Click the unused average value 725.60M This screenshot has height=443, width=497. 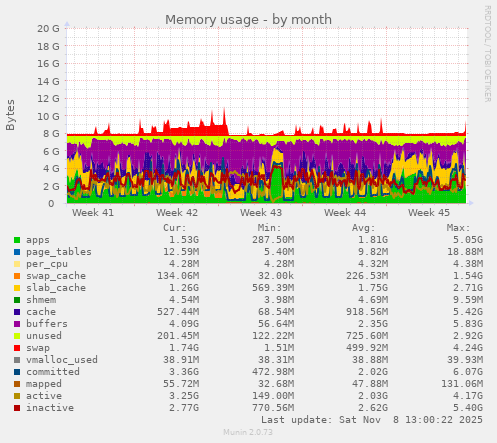(x=367, y=336)
